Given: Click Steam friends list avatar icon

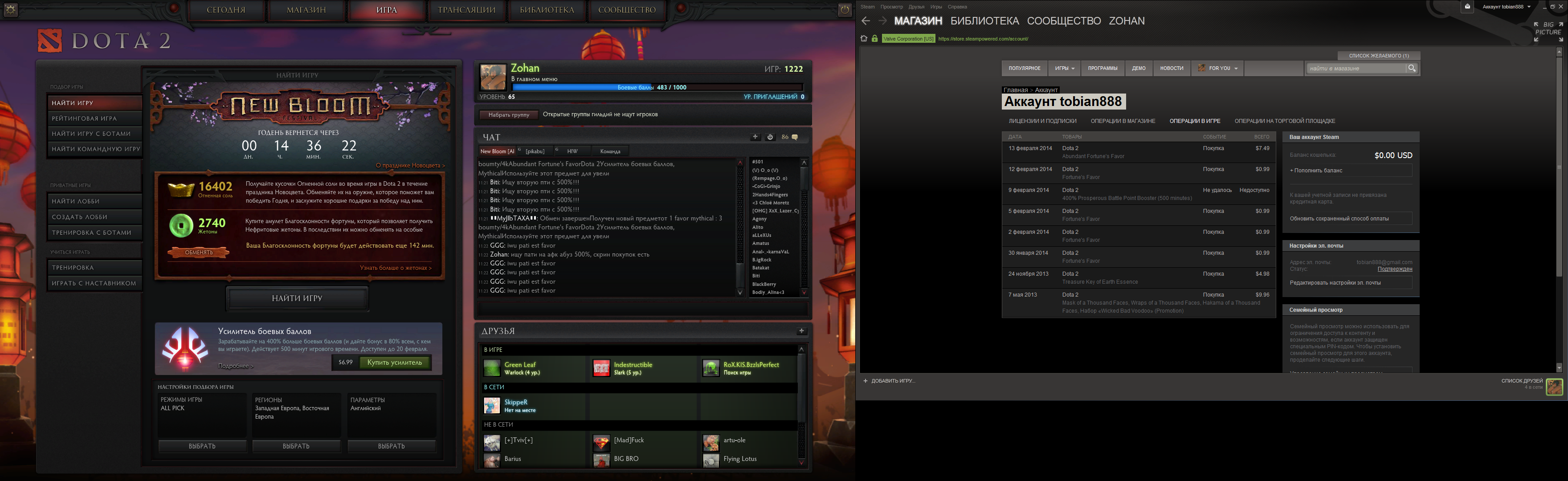Looking at the screenshot, I should (1554, 387).
